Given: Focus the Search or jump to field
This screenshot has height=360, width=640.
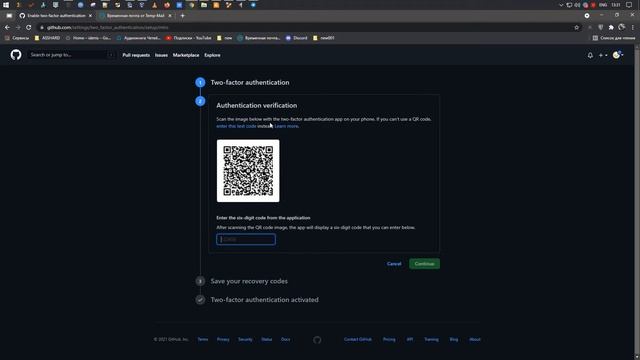Looking at the screenshot, I should pyautogui.click(x=71, y=55).
